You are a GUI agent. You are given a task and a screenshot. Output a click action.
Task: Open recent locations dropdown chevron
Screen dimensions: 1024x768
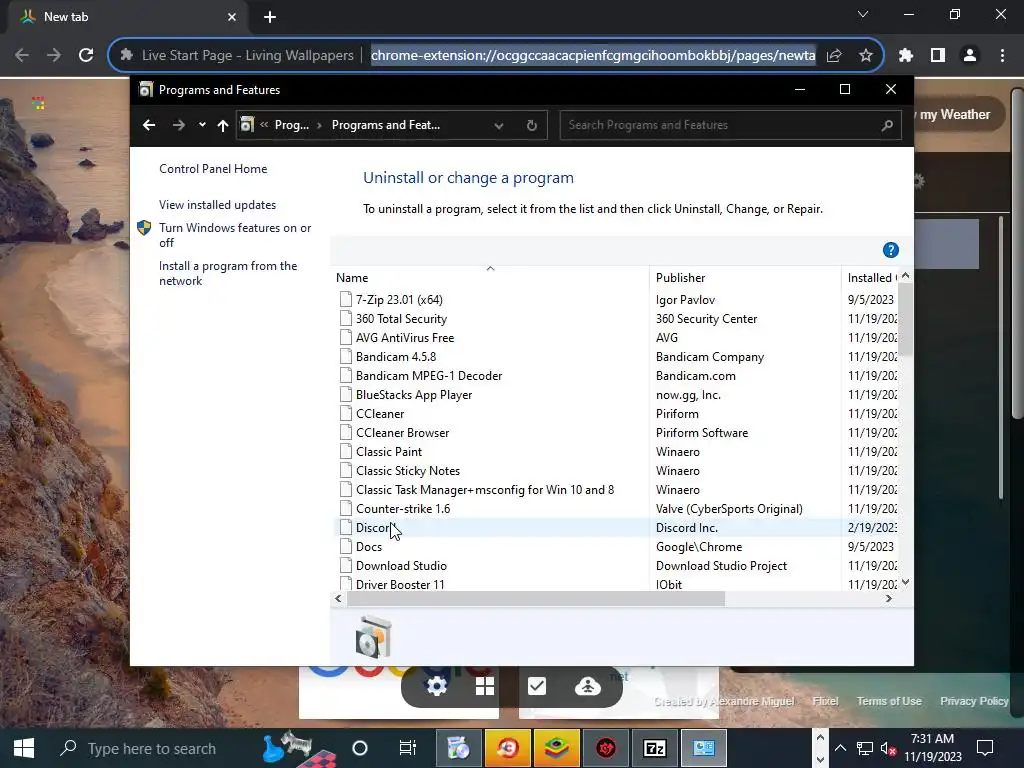[x=202, y=125]
